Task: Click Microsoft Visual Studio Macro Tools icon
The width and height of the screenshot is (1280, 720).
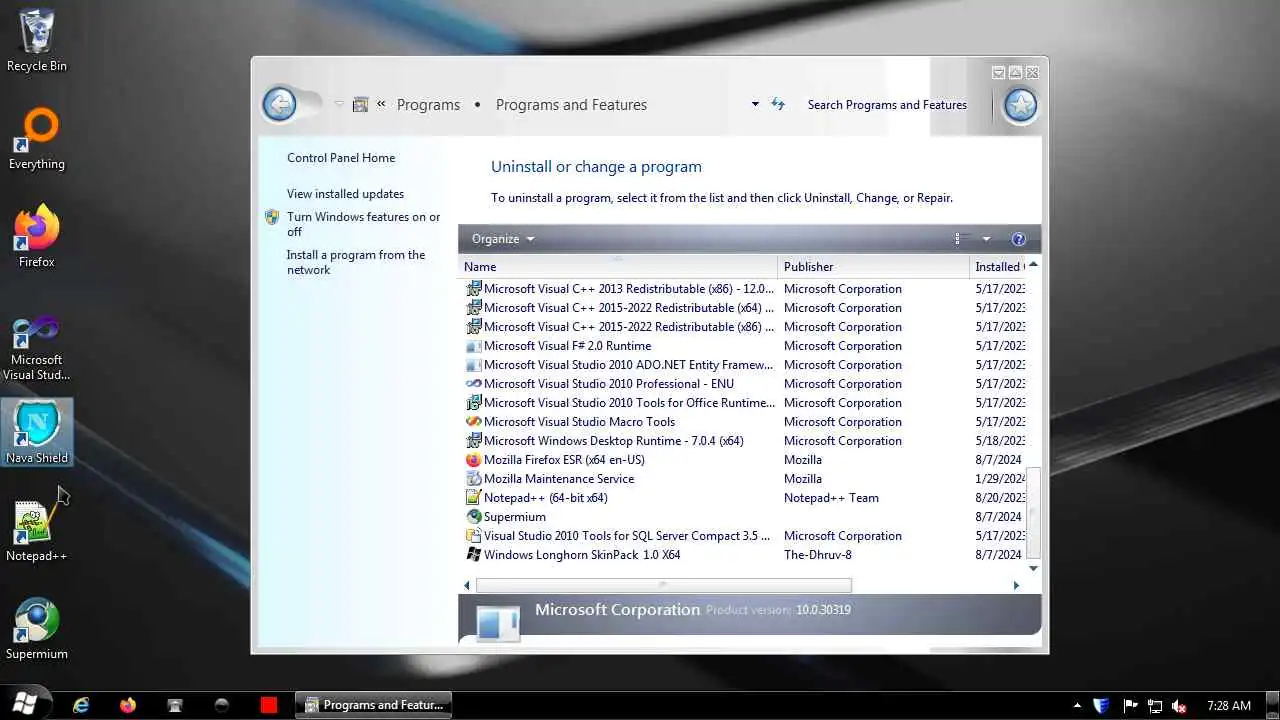Action: pyautogui.click(x=473, y=422)
